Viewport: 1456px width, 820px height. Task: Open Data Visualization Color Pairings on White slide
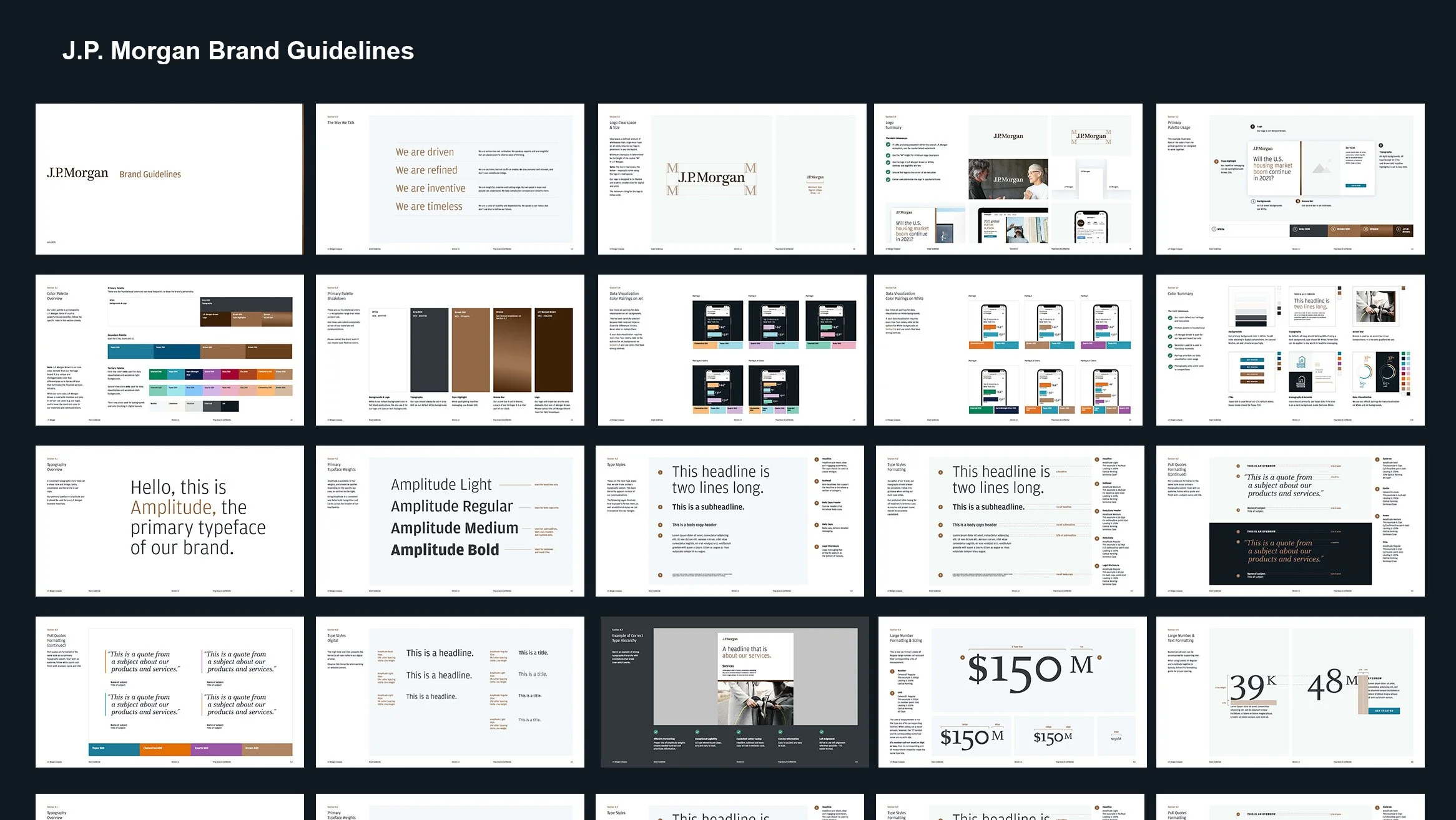coord(1008,350)
